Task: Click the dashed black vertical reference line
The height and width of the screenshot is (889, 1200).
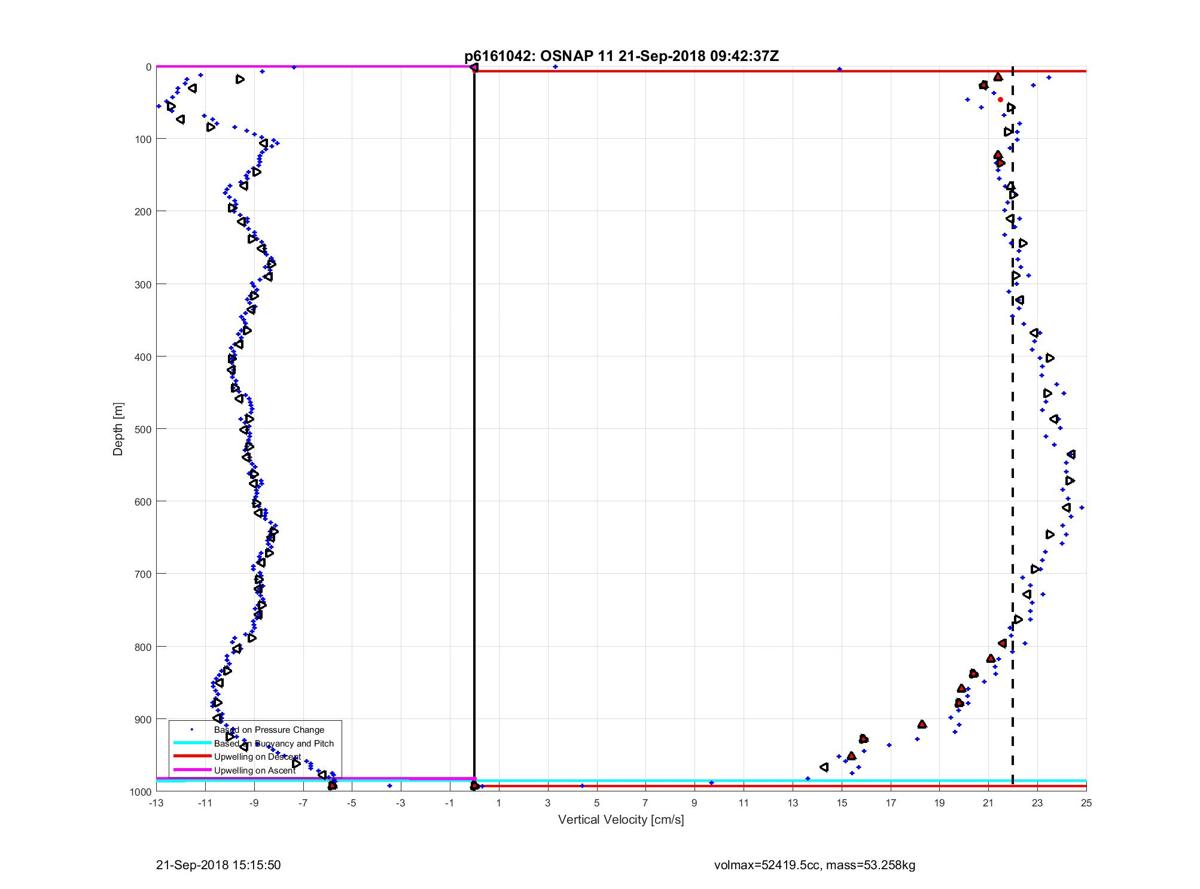Action: click(x=1013, y=429)
